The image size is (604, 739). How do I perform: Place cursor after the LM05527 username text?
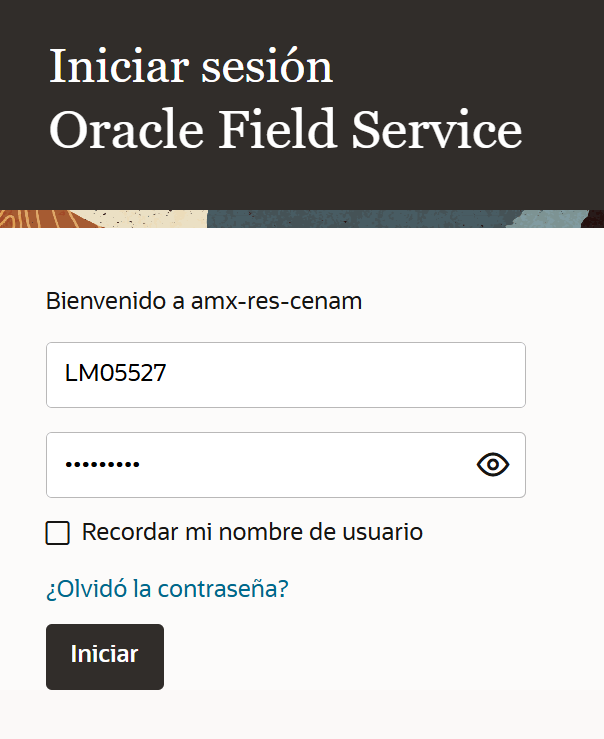pos(170,375)
